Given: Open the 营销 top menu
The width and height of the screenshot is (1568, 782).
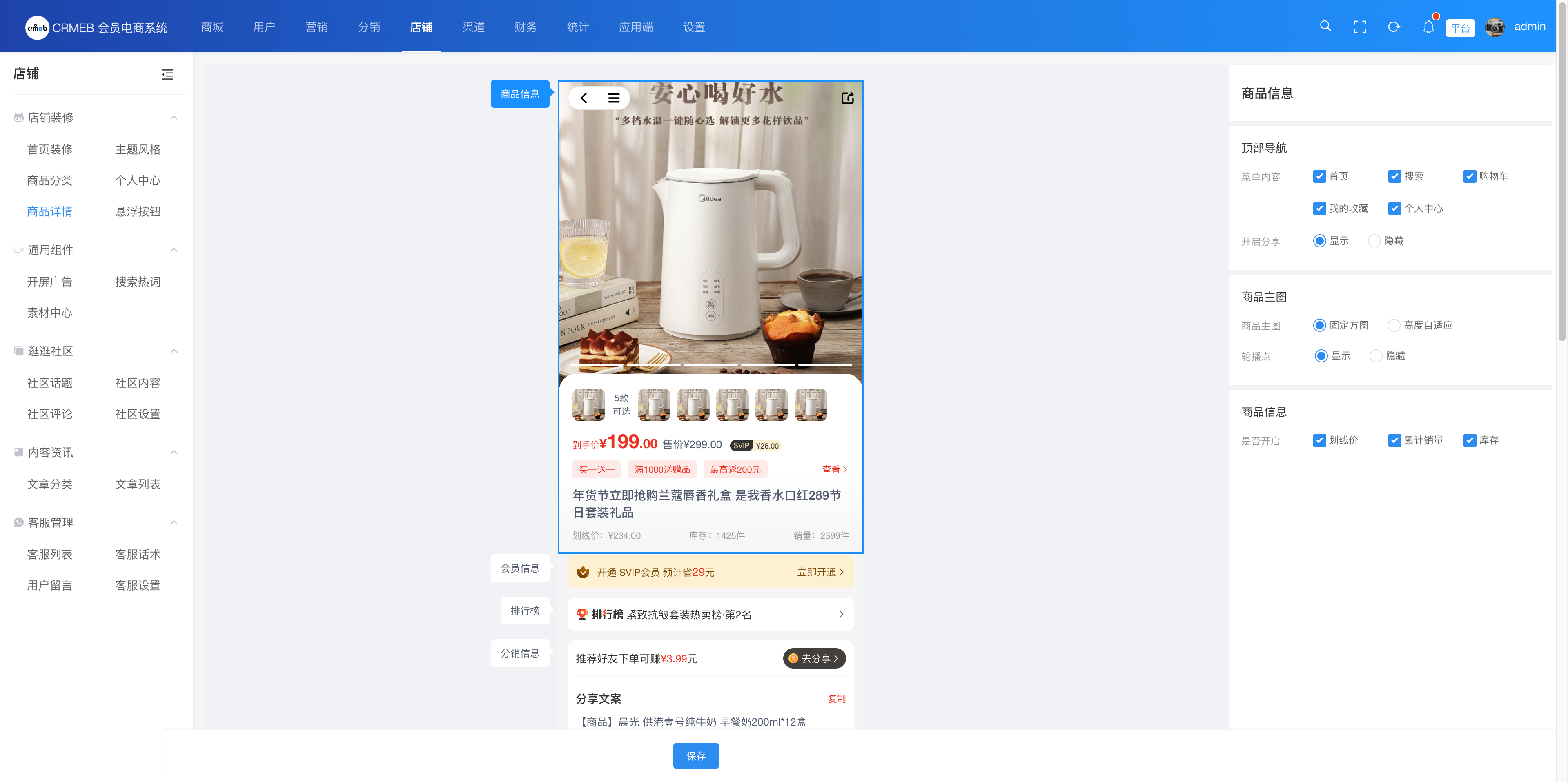Looking at the screenshot, I should point(316,27).
